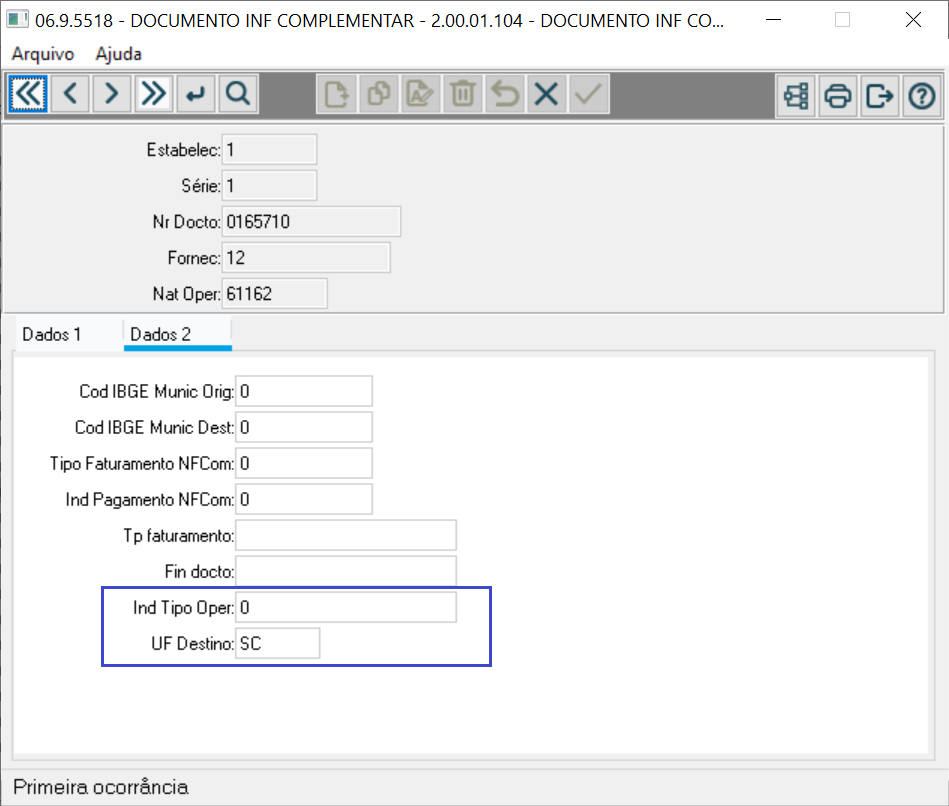
Task: Click the Série field
Action: pos(269,186)
